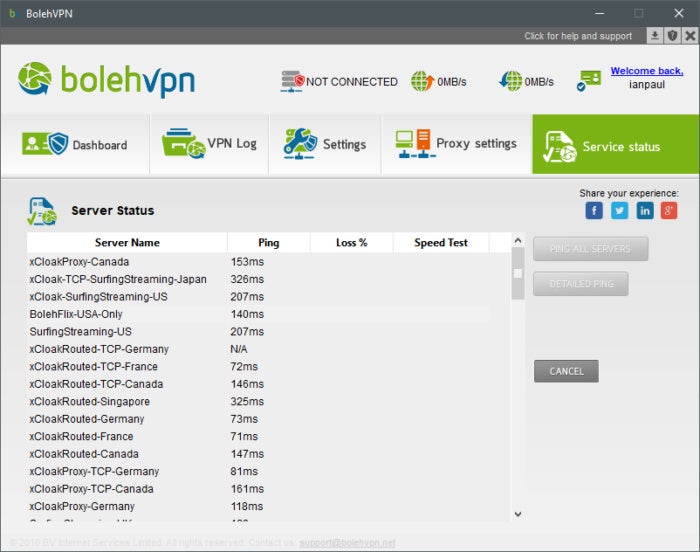Select xCloakProxy-TCP-Canada server

269,489
